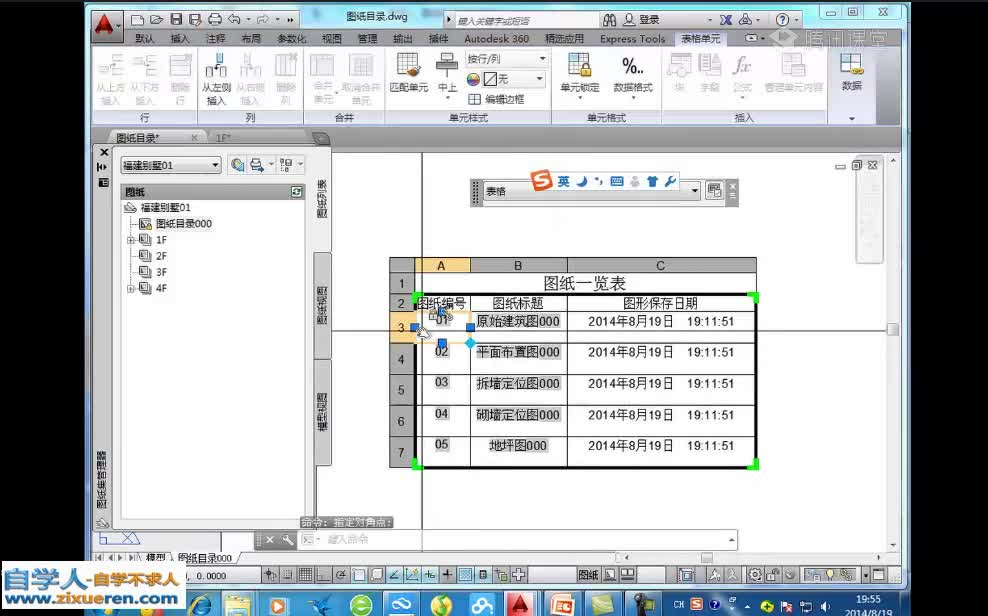The width and height of the screenshot is (988, 616).
Task: Switch to the 默认 (Home) ribbon tab
Action: click(x=144, y=38)
